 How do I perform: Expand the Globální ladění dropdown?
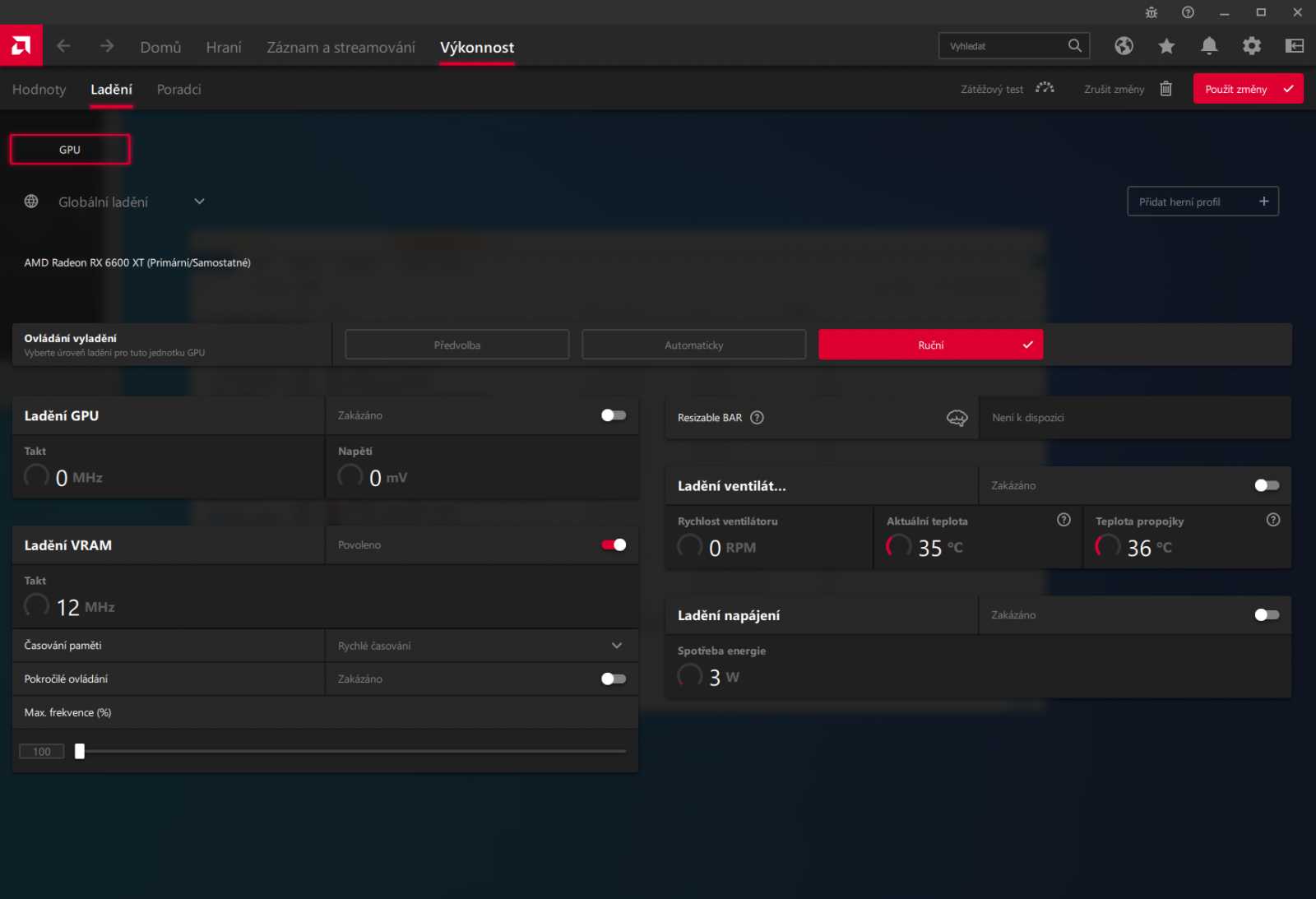coord(199,202)
